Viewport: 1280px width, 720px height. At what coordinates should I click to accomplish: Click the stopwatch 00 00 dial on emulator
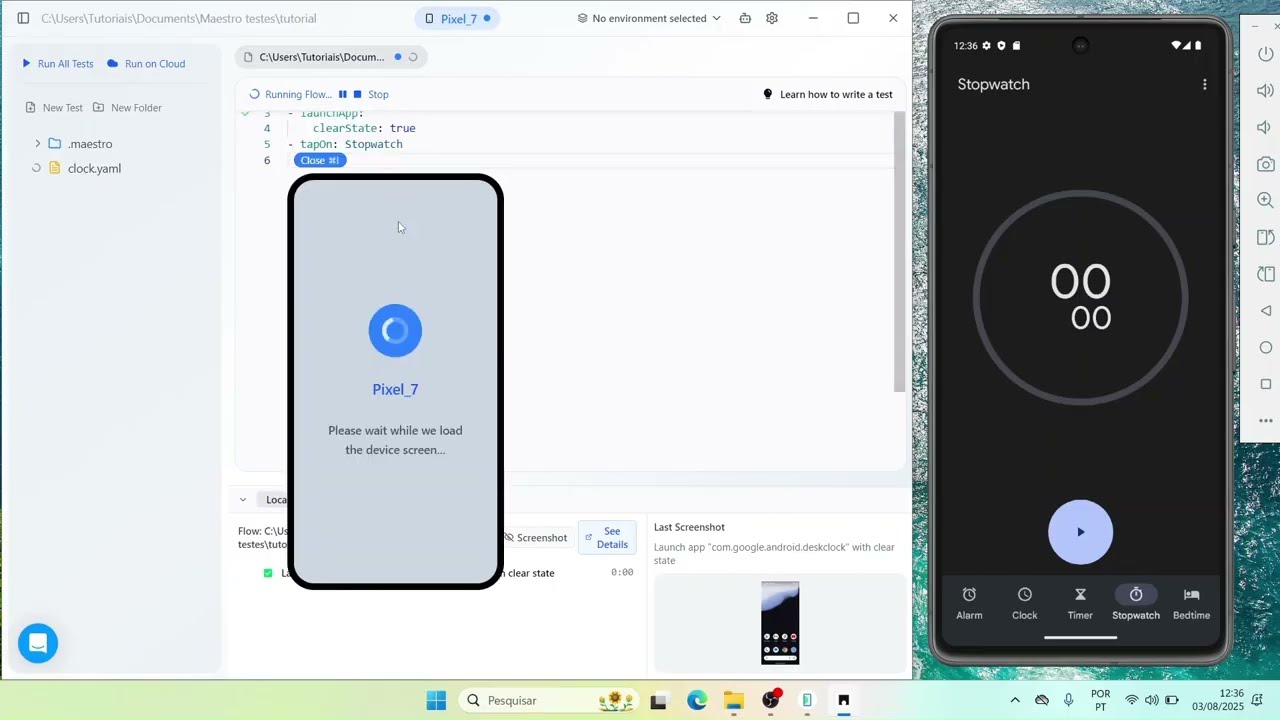point(1080,298)
